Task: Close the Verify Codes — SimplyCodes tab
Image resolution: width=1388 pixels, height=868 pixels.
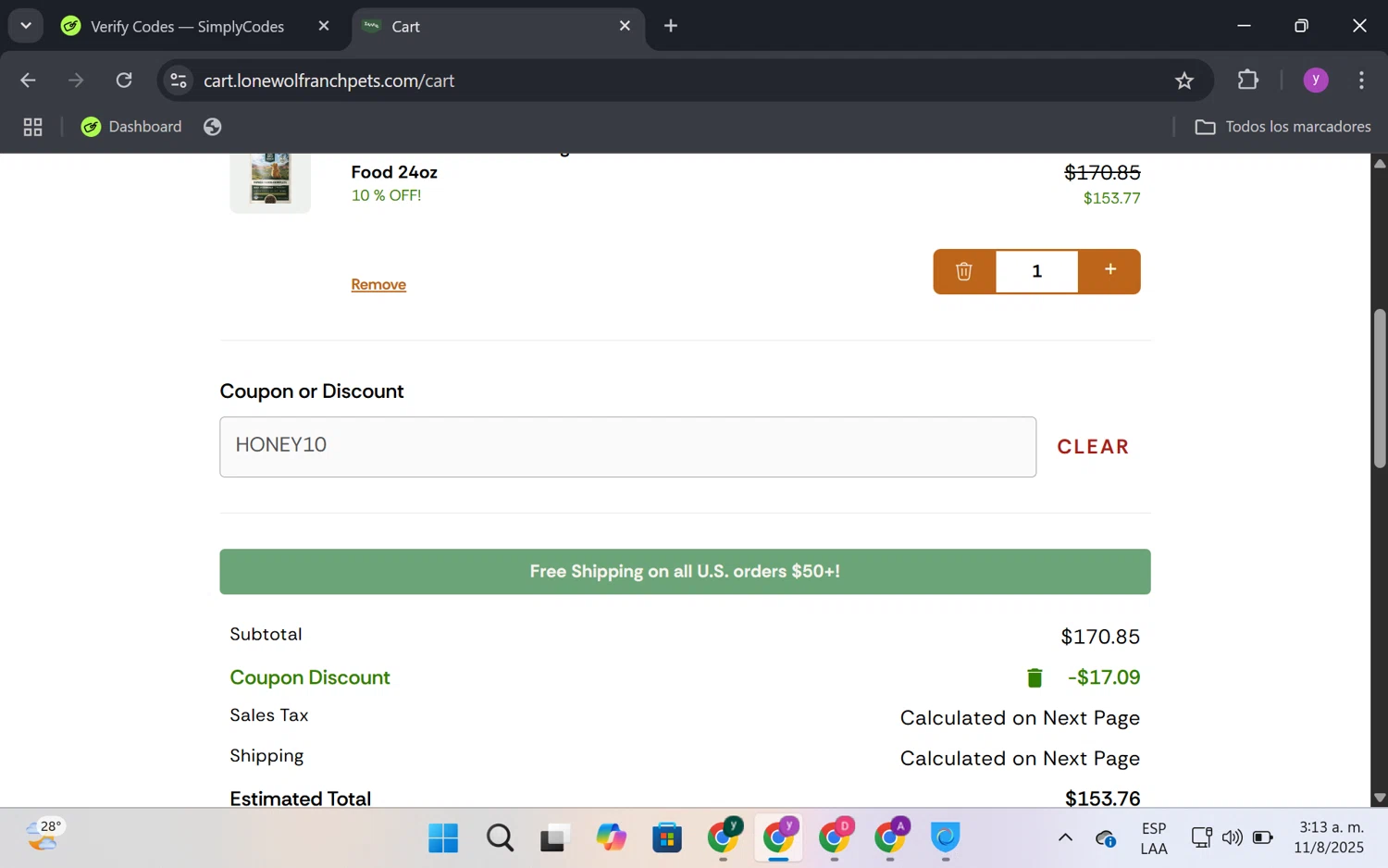Action: 324,26
